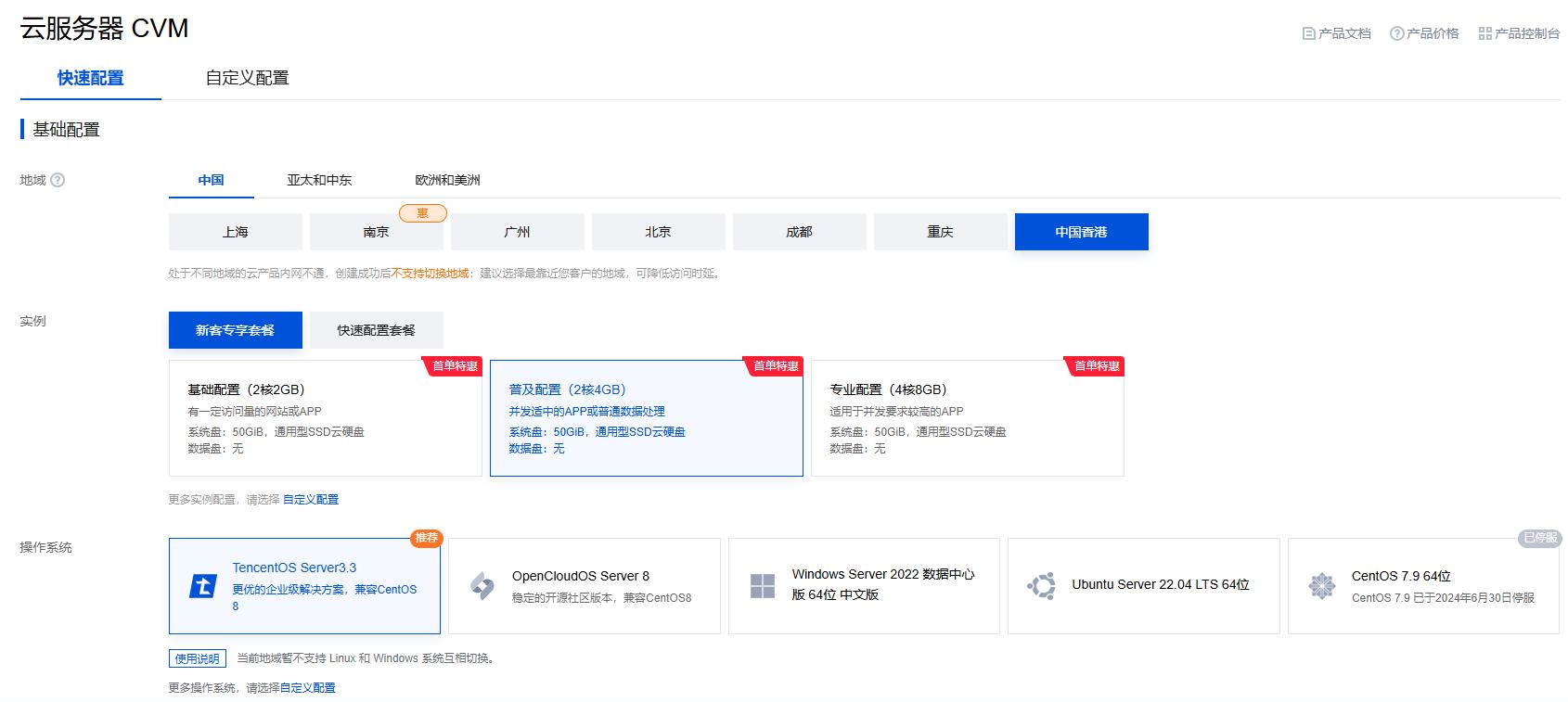1568x702 pixels.
Task: Open 产品控制台 console icon link
Action: click(1485, 33)
